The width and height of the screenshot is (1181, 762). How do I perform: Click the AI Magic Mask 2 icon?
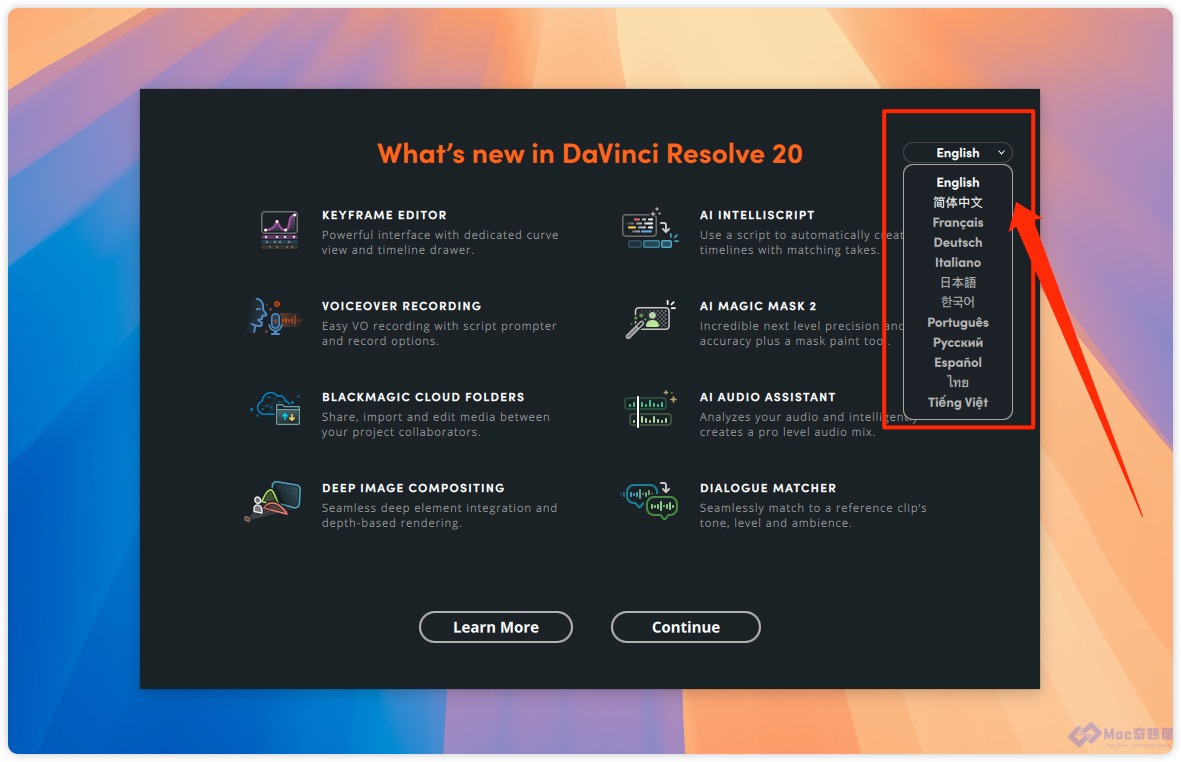click(x=651, y=319)
